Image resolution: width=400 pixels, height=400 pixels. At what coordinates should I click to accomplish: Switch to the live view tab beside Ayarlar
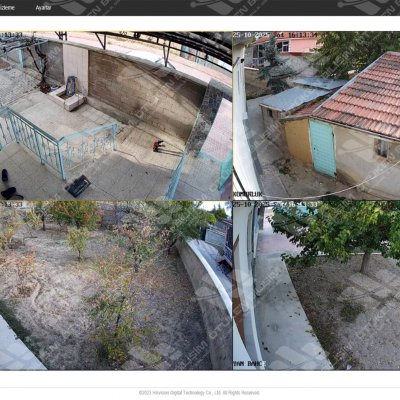pyautogui.click(x=7, y=8)
